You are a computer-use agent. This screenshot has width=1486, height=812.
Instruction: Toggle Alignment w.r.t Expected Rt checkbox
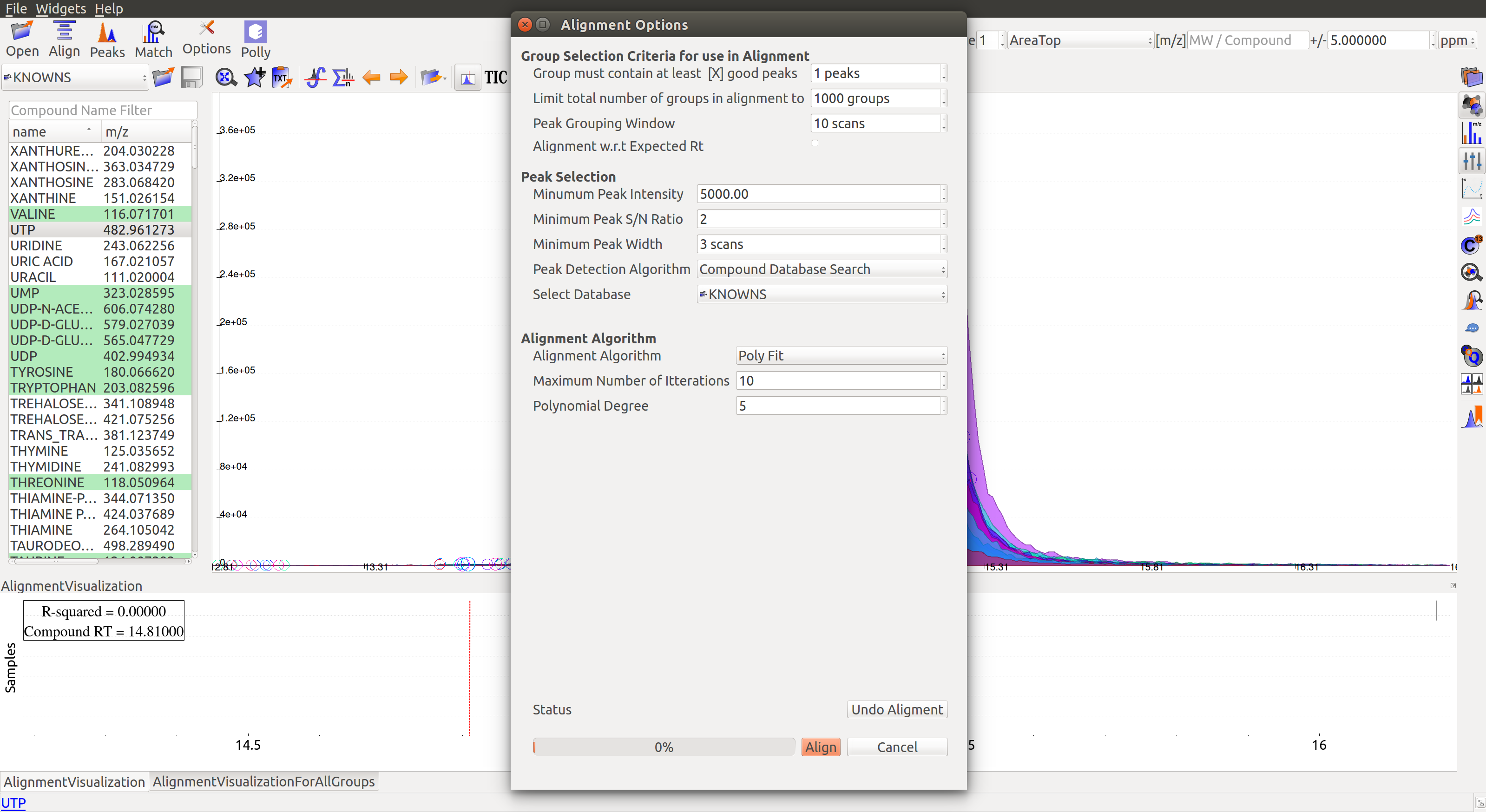(815, 143)
